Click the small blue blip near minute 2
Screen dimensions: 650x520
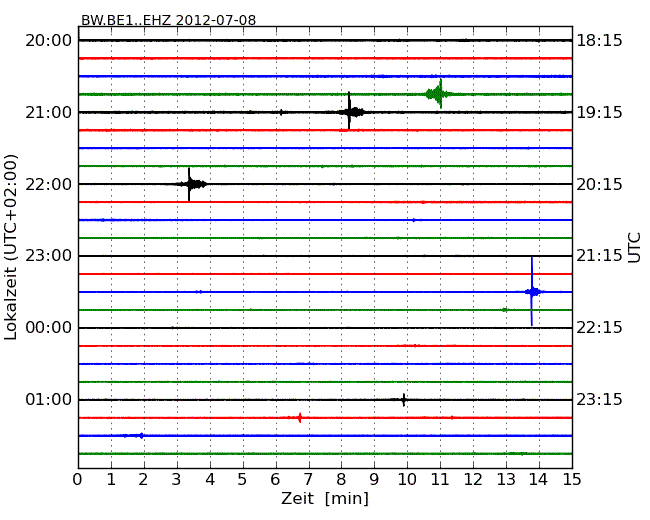point(141,435)
